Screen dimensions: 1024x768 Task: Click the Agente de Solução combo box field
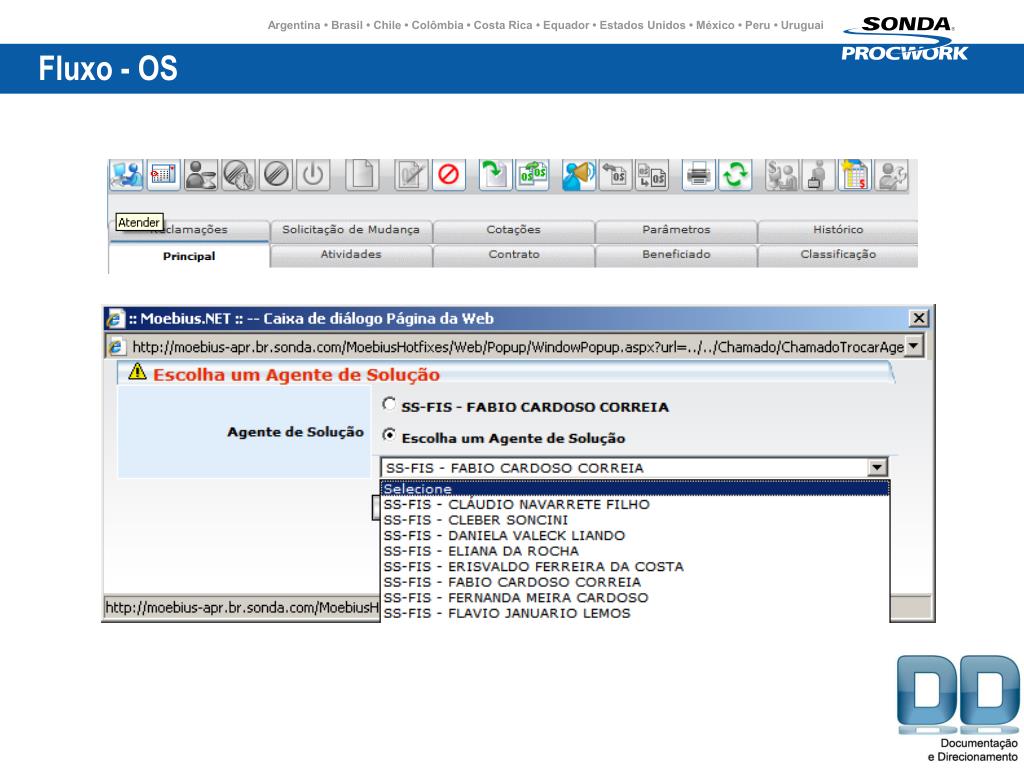[x=634, y=468]
